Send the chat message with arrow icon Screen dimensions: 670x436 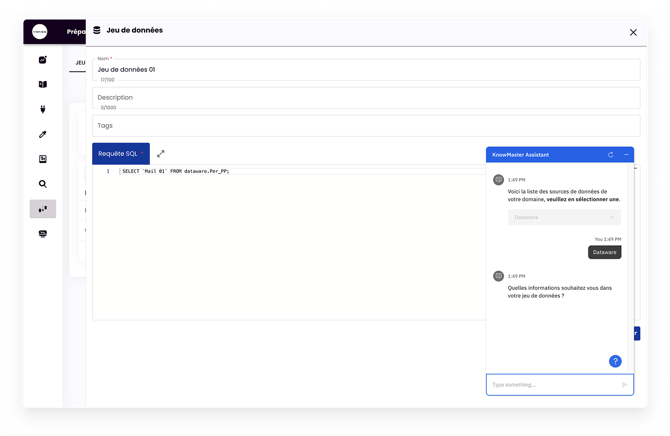(624, 385)
